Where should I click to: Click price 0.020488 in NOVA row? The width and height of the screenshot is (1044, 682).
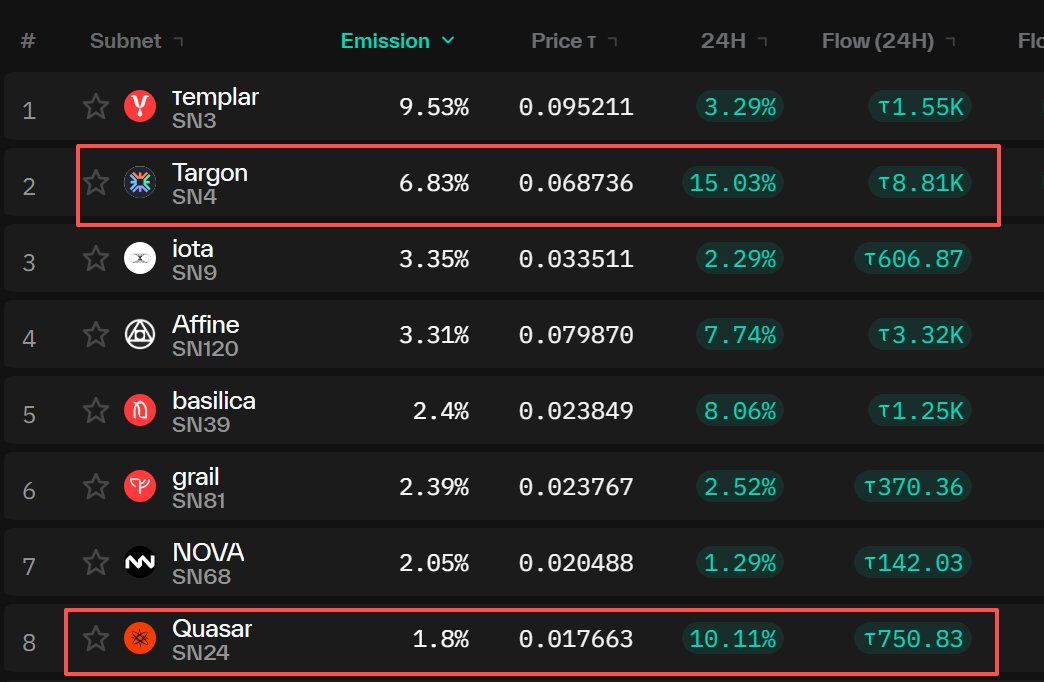(x=576, y=563)
